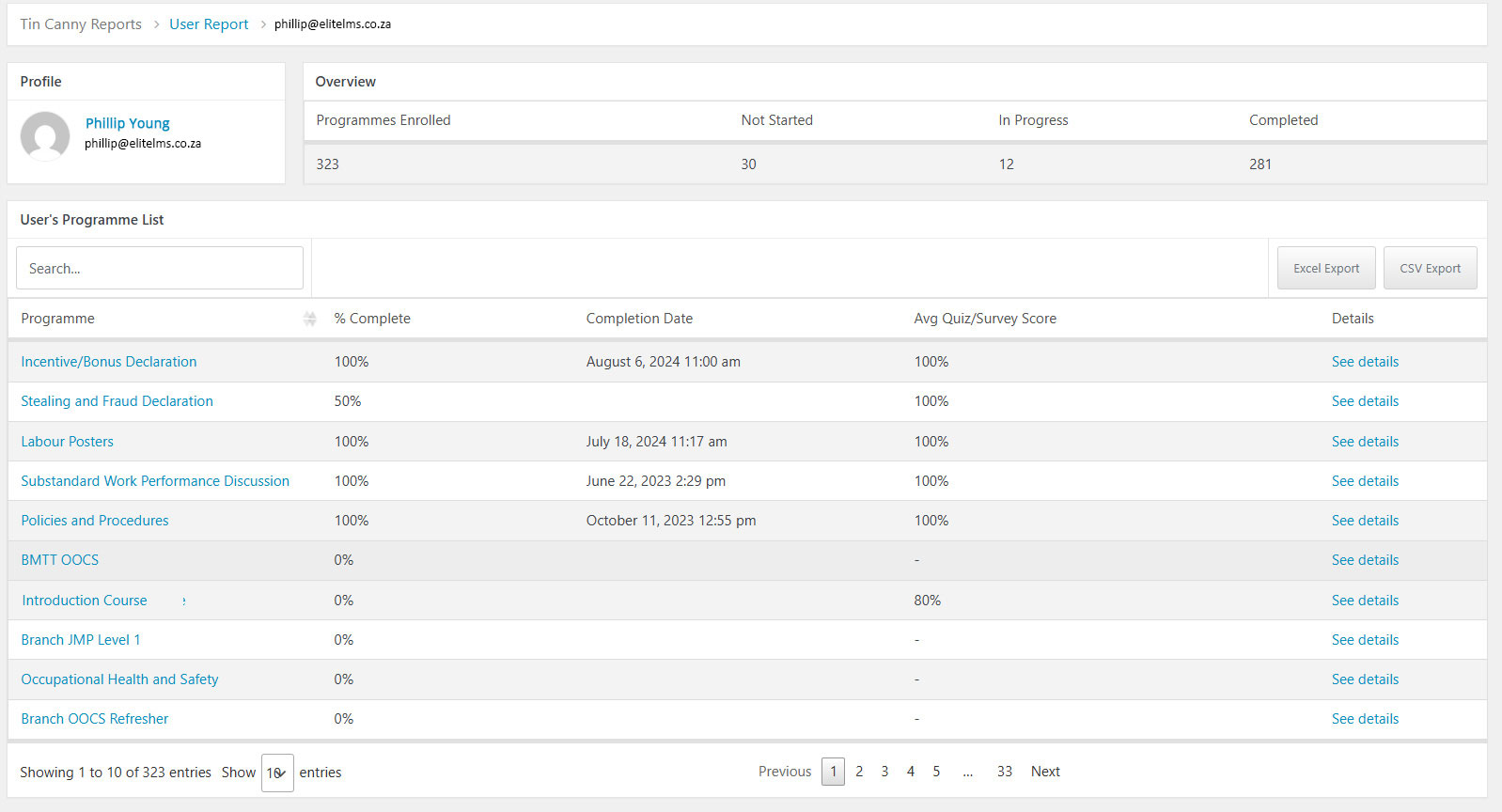Click the CSV Export button
Image resolution: width=1502 pixels, height=812 pixels.
[x=1430, y=268]
